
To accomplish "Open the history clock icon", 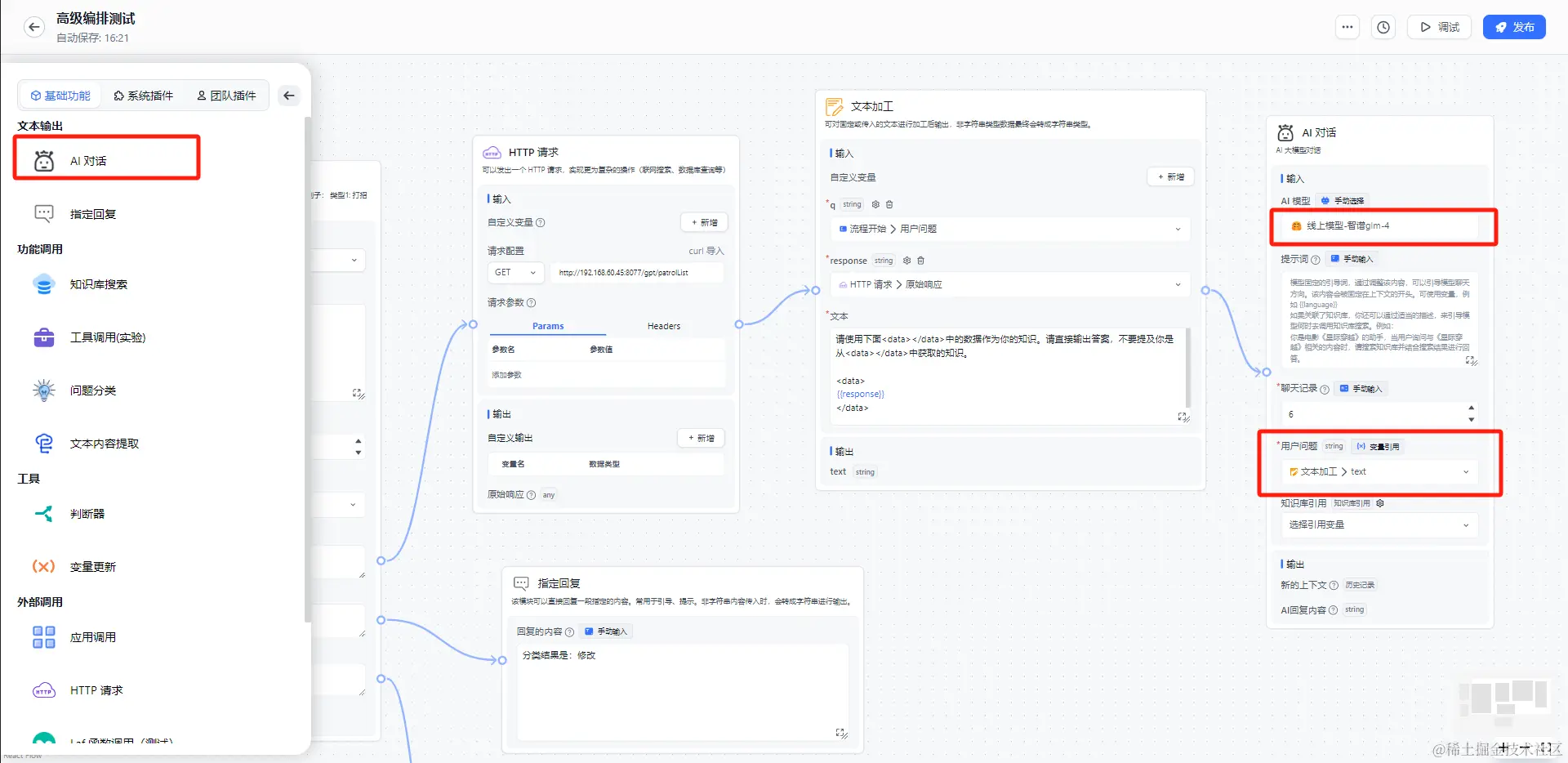I will pyautogui.click(x=1383, y=27).
